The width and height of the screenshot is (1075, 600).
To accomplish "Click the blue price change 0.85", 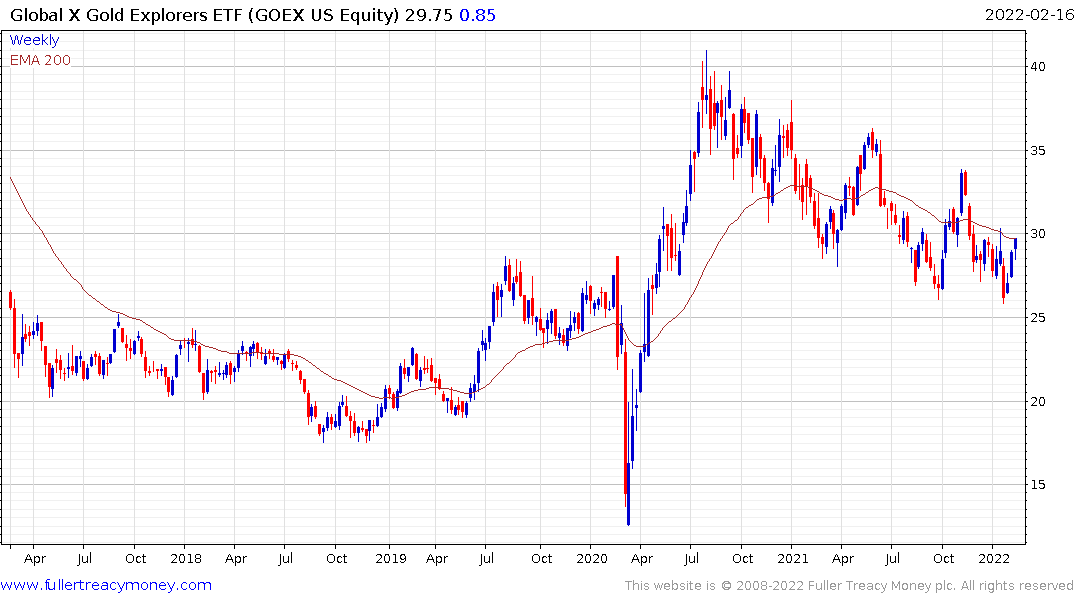I will pos(477,15).
